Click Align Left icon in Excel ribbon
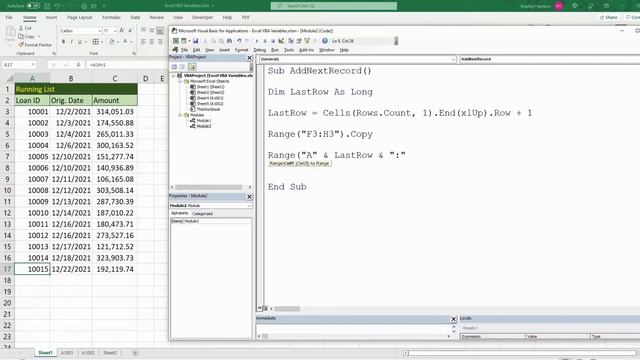This screenshot has width=640, height=360. [x=143, y=42]
